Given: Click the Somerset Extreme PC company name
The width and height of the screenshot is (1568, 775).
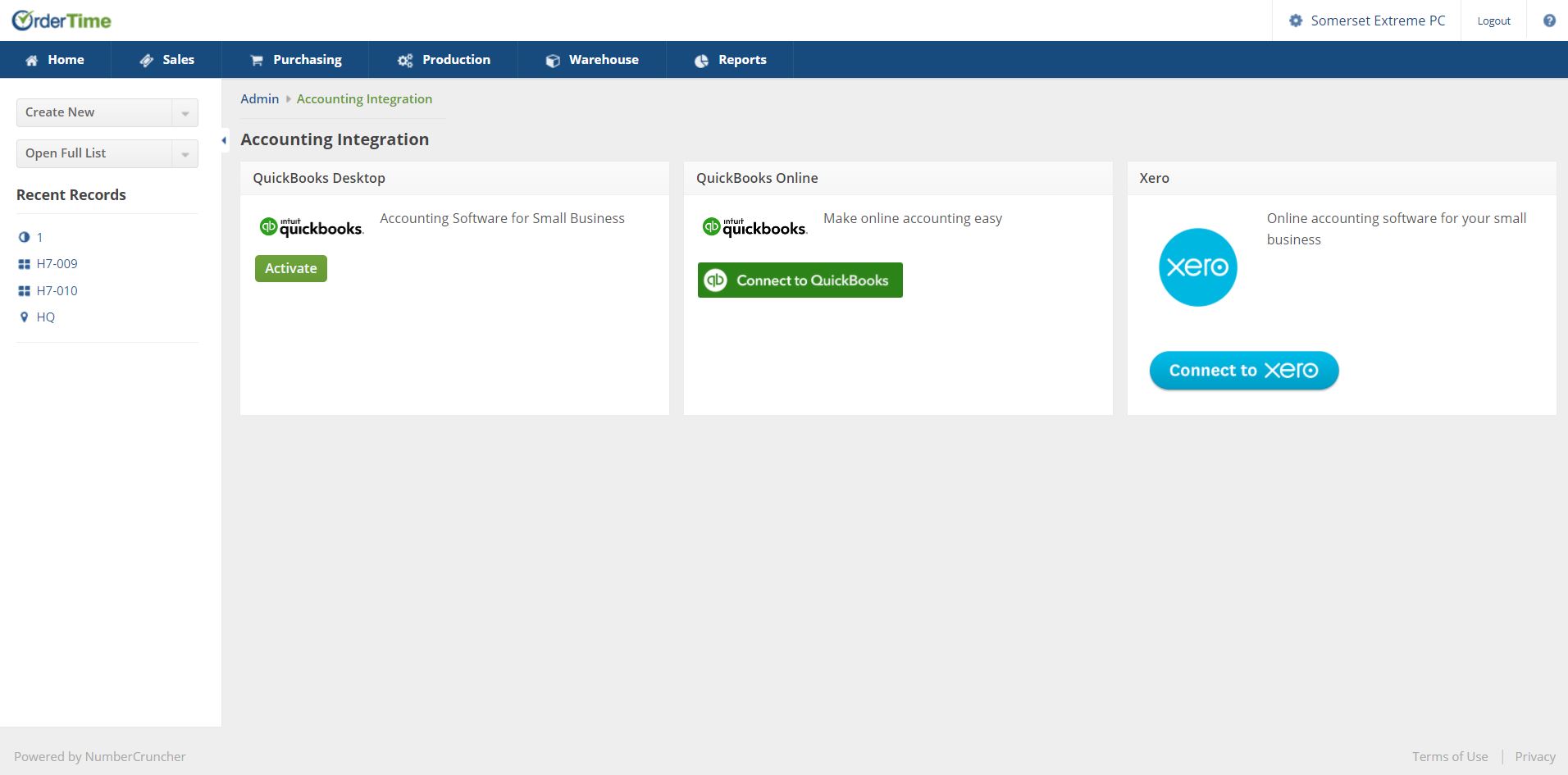Looking at the screenshot, I should point(1378,21).
